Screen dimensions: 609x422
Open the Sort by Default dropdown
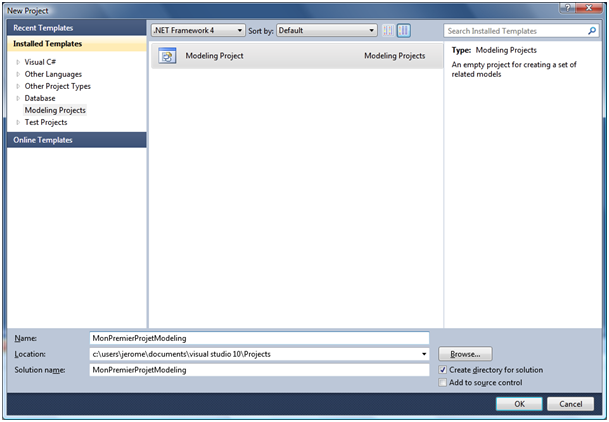click(326, 31)
